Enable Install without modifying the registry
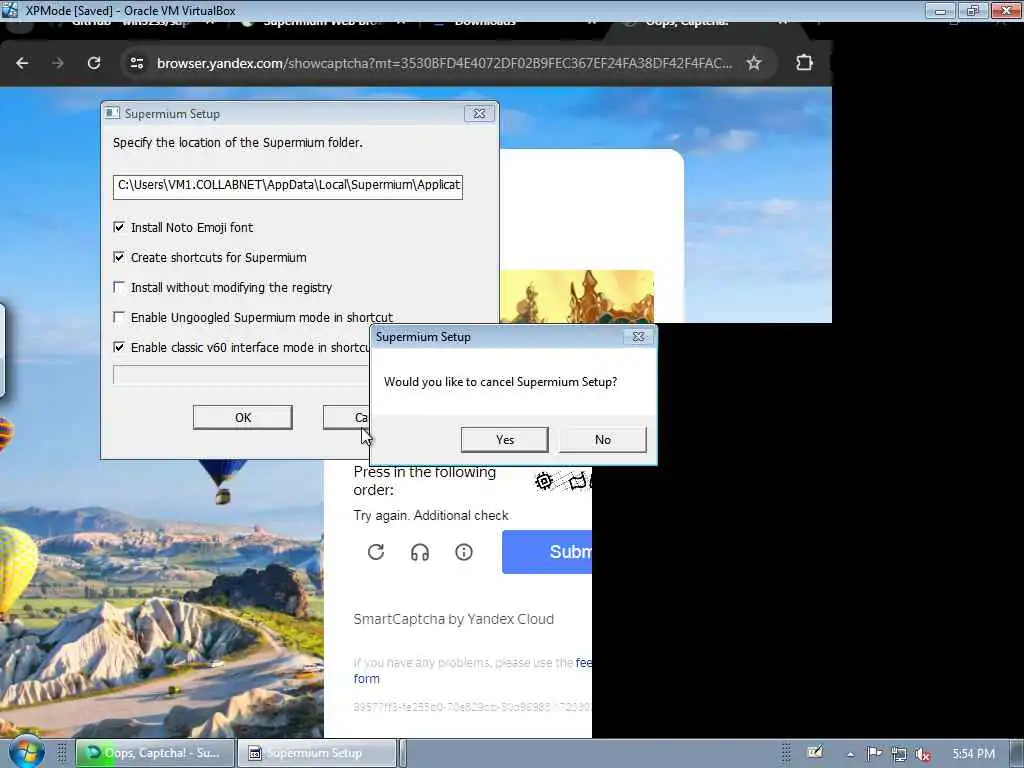The width and height of the screenshot is (1024, 768). click(119, 287)
